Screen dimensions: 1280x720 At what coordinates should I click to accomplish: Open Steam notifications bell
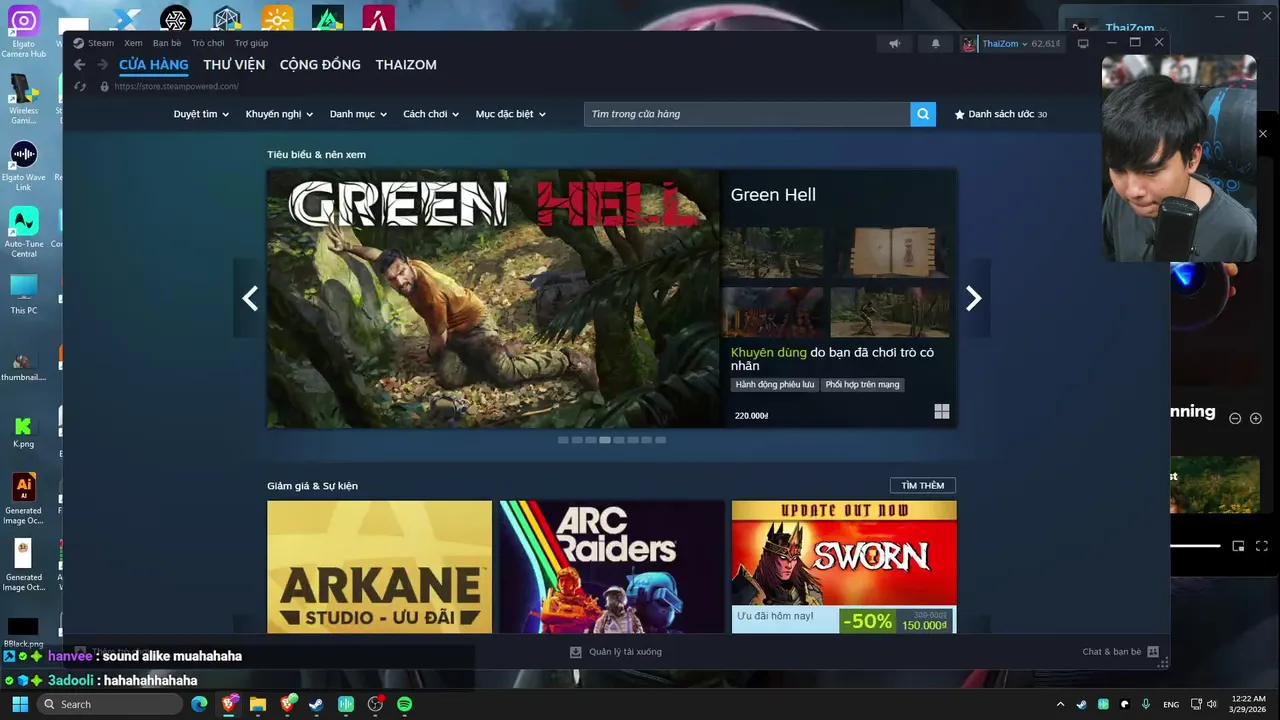click(x=936, y=44)
